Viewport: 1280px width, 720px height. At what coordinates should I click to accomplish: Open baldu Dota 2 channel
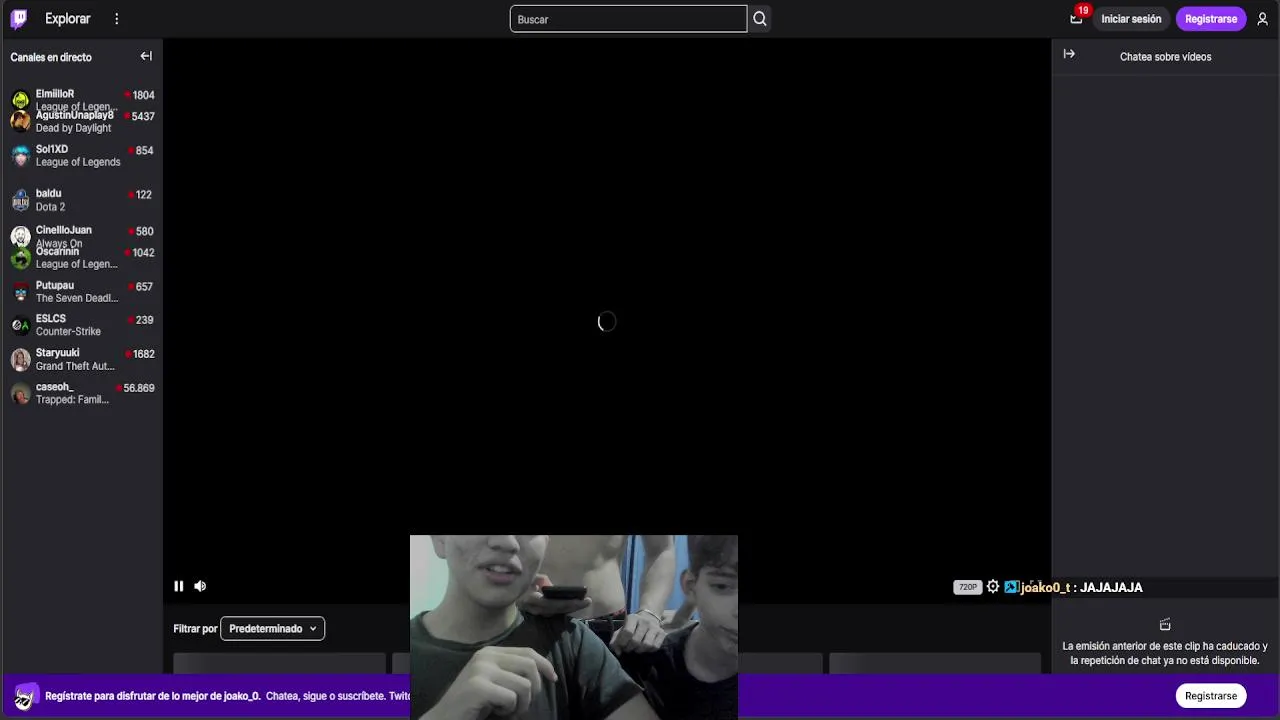click(x=82, y=200)
